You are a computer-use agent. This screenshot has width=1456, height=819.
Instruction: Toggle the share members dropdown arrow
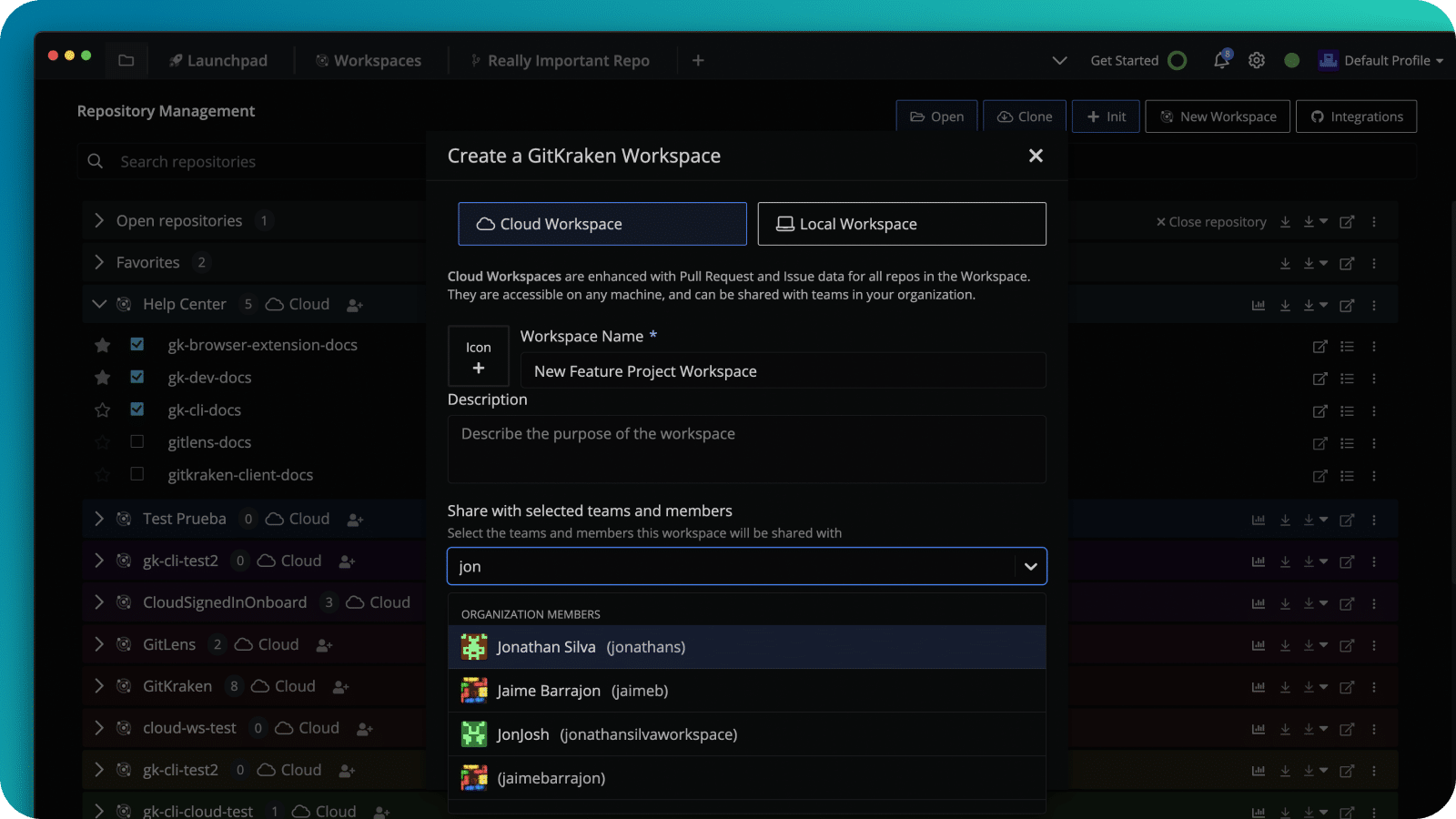coord(1030,566)
